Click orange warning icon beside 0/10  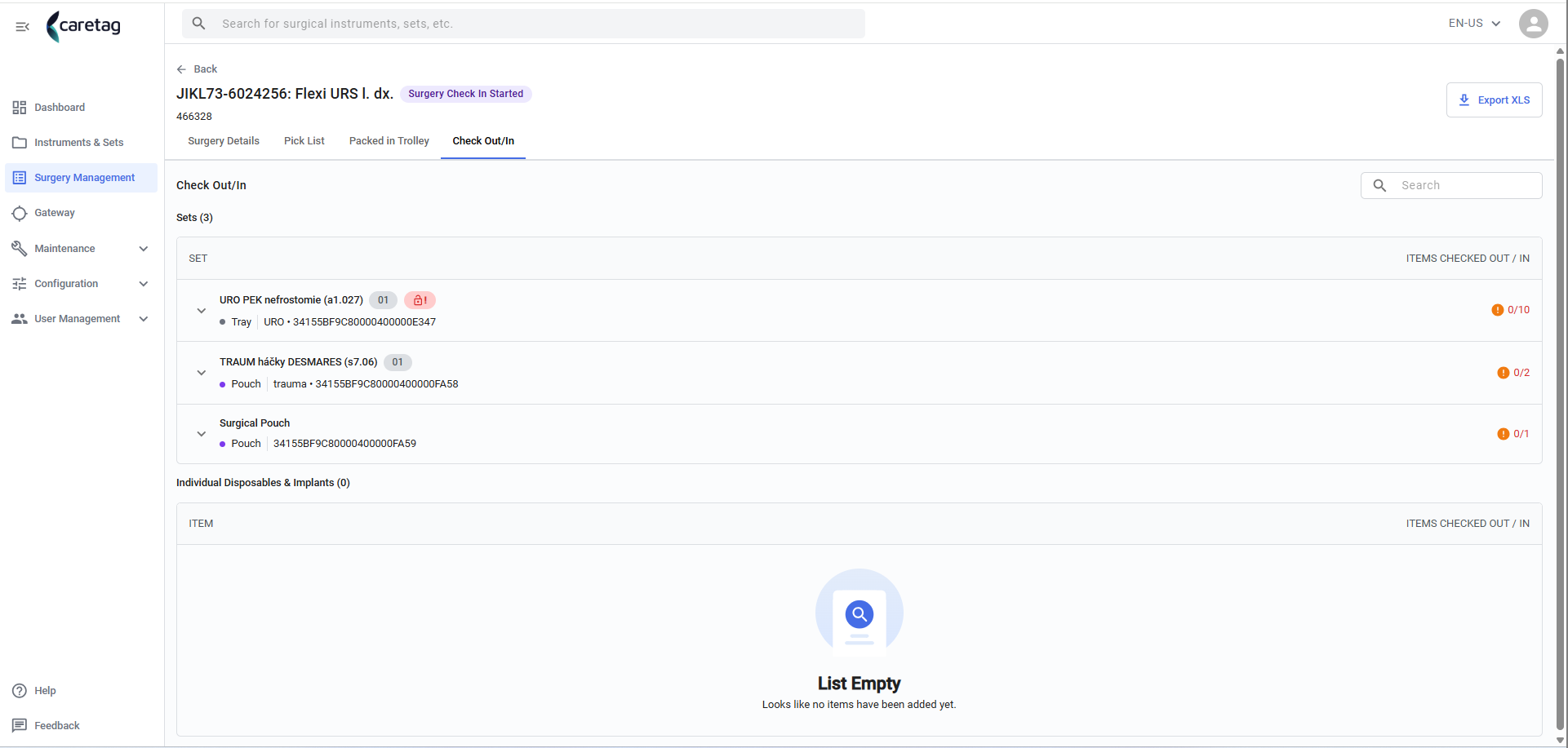tap(1497, 310)
